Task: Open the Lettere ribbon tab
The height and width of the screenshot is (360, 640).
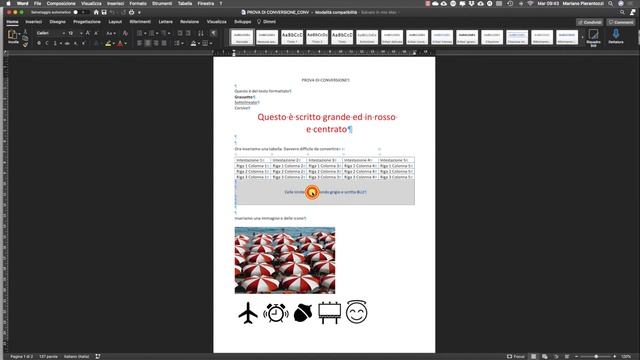Action: pyautogui.click(x=165, y=22)
